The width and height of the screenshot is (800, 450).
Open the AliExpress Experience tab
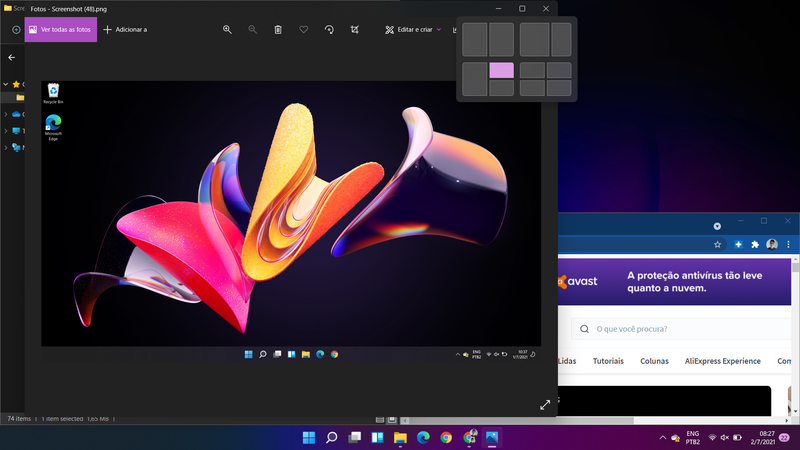[x=722, y=361]
